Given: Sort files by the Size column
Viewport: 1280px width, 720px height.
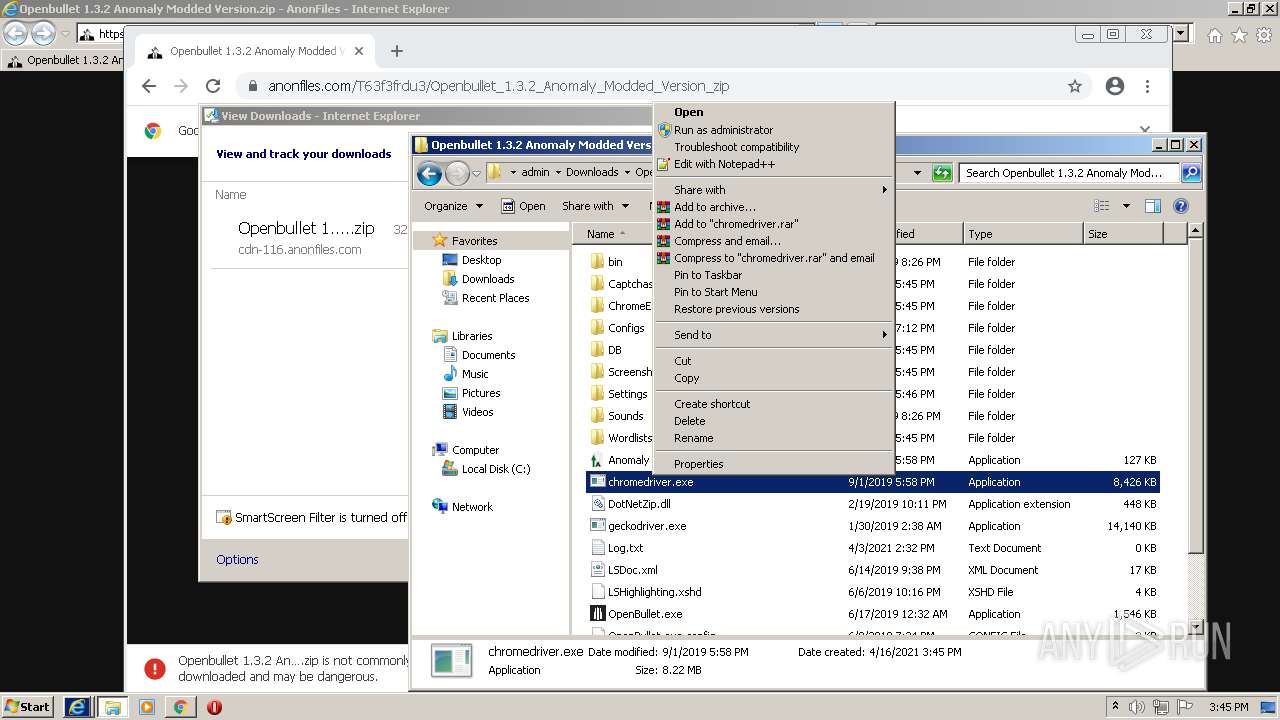Looking at the screenshot, I should (x=1123, y=234).
